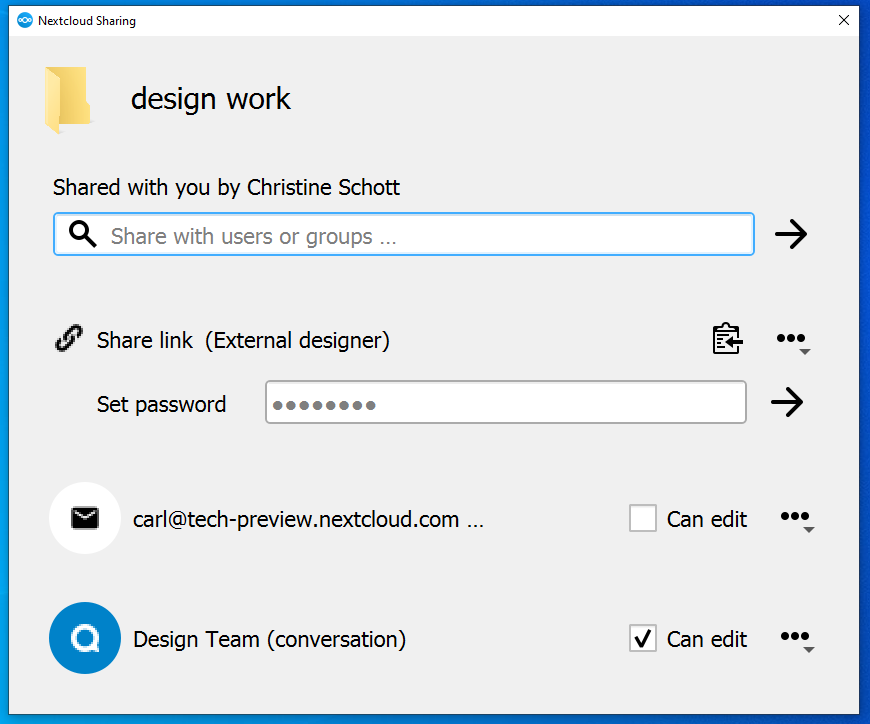Focus the Share with users or groups field
Image resolution: width=870 pixels, height=724 pixels.
point(404,234)
